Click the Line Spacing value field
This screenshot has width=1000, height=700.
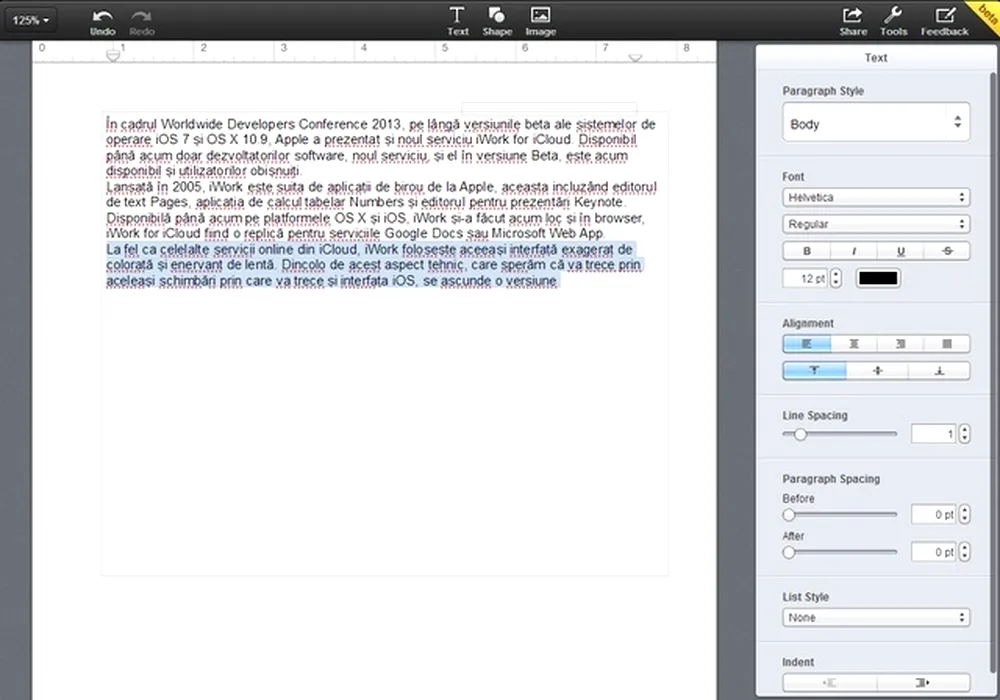(933, 434)
